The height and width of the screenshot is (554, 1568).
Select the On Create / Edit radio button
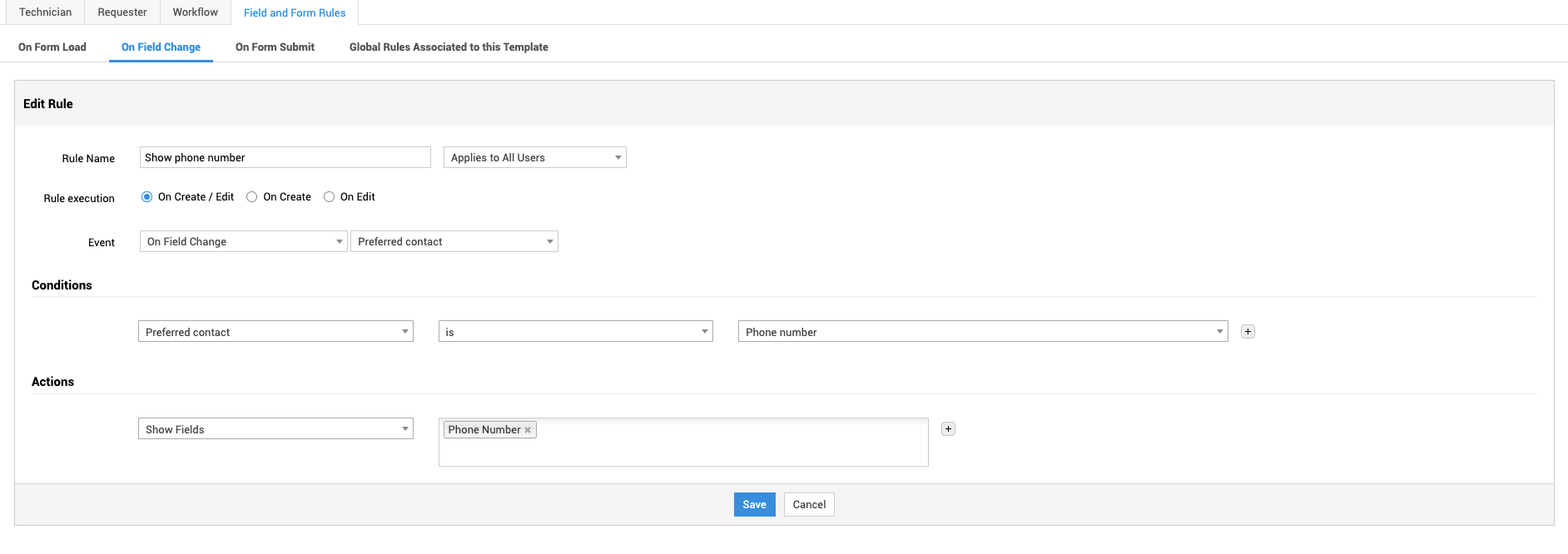[147, 197]
